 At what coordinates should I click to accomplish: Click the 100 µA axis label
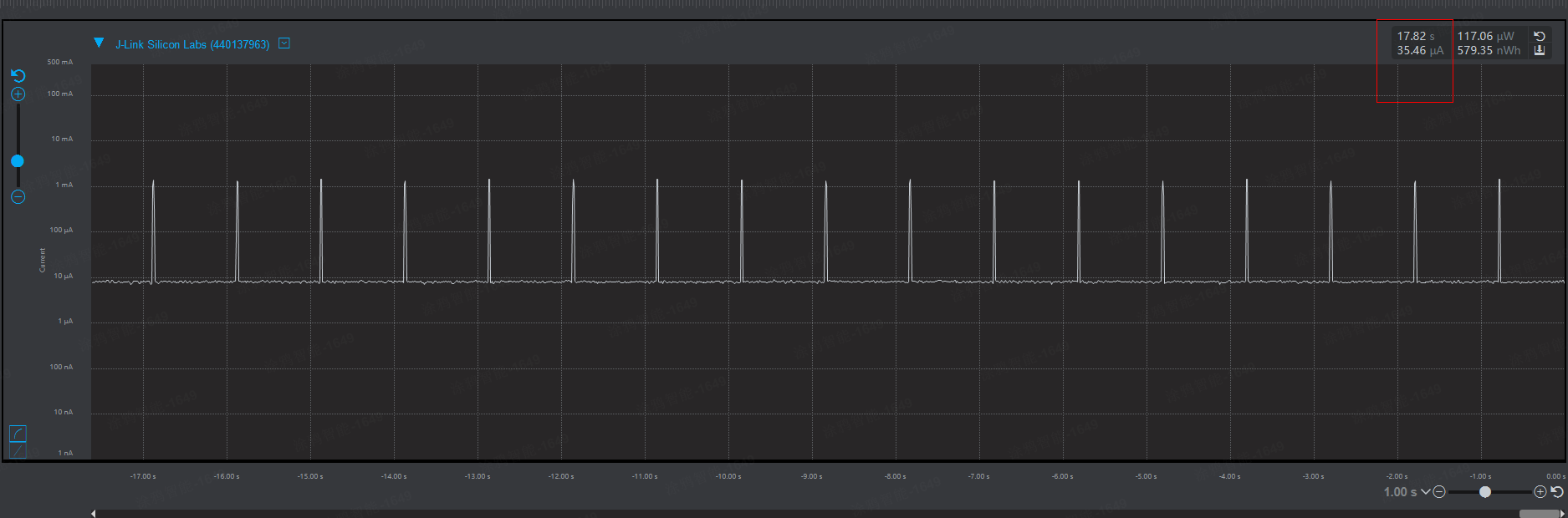pyautogui.click(x=61, y=230)
